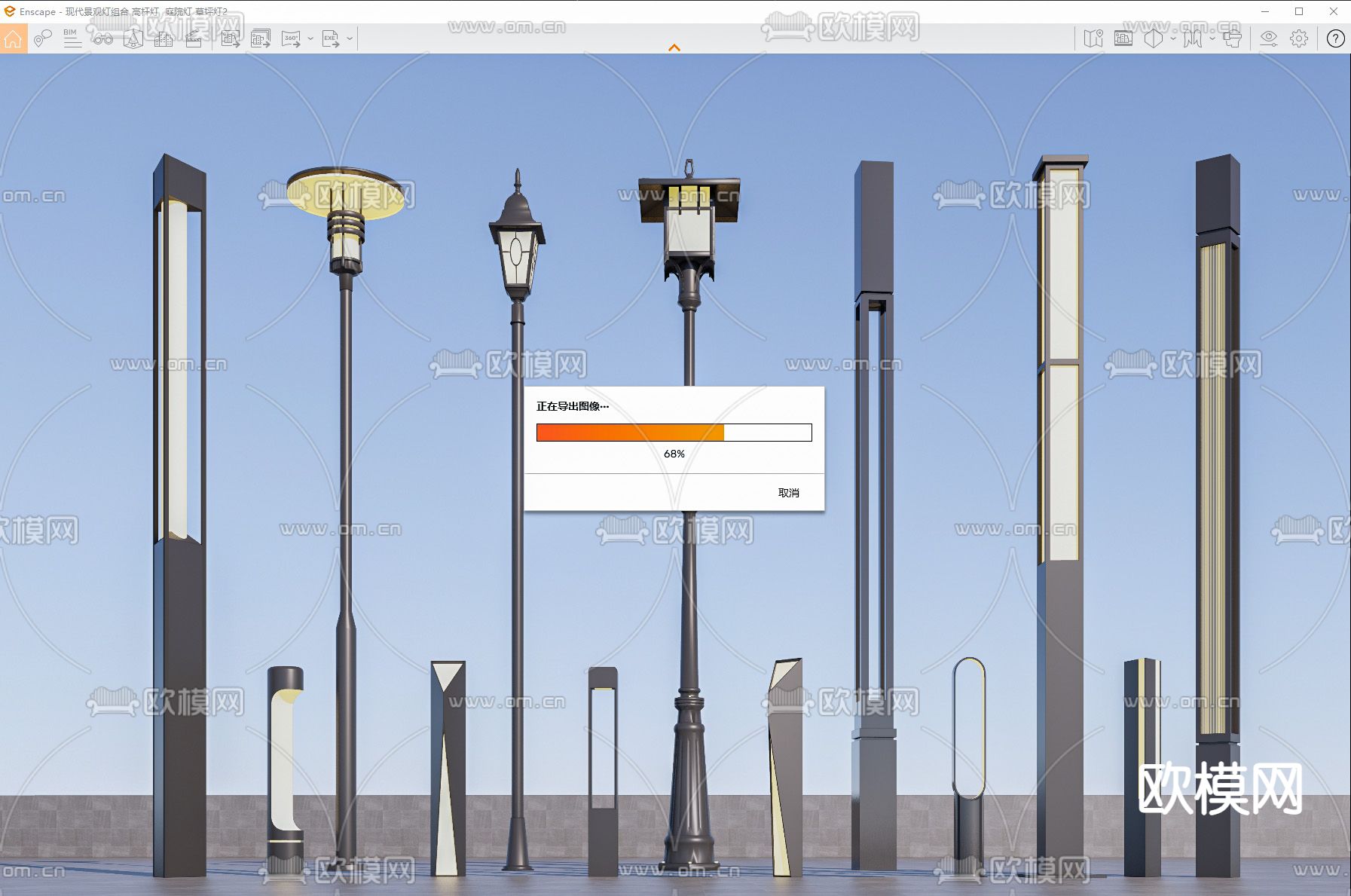Image resolution: width=1351 pixels, height=896 pixels.
Task: Toggle the safe frame display
Action: tap(1123, 38)
